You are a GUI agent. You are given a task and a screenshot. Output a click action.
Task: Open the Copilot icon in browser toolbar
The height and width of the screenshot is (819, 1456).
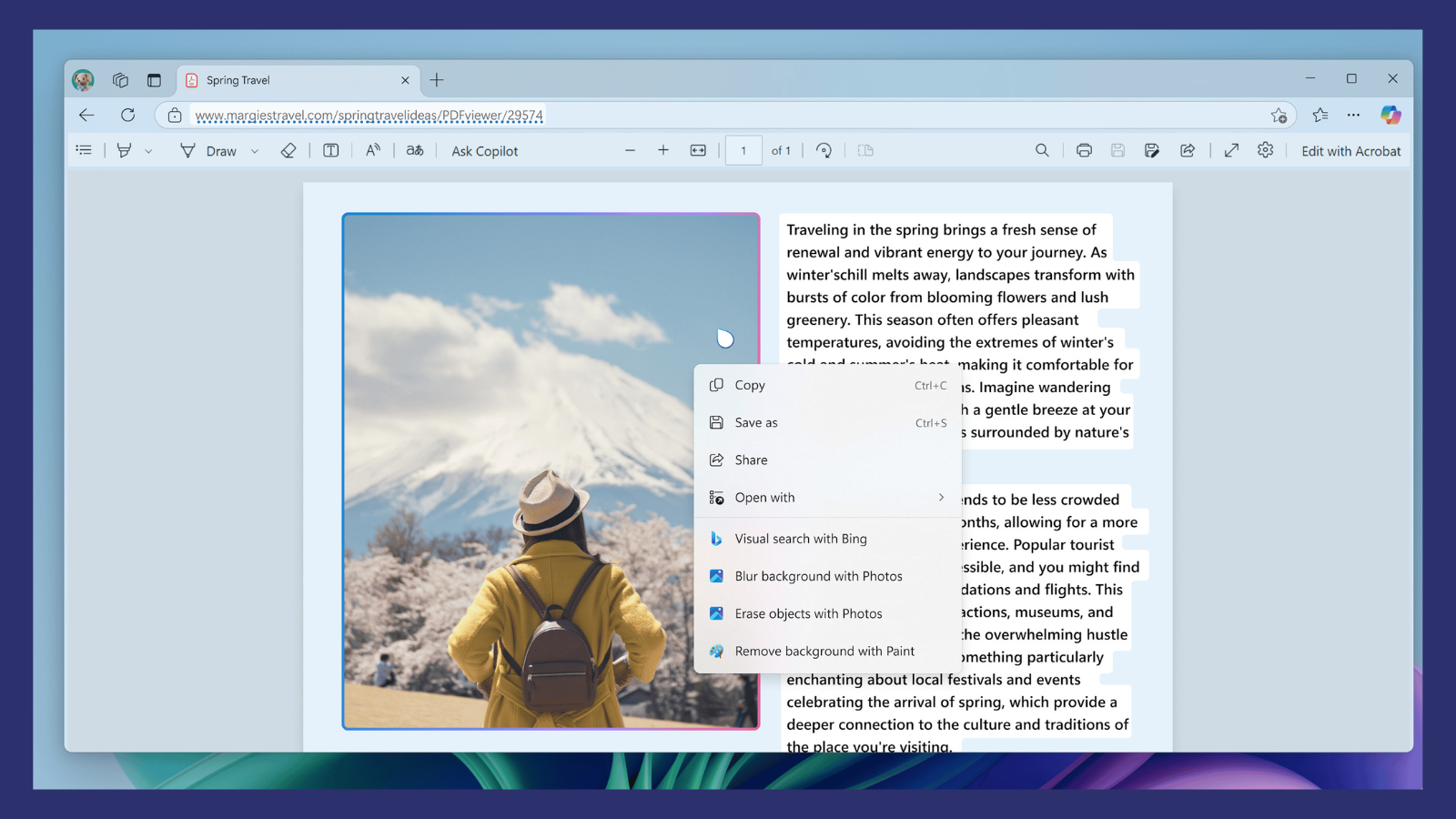click(1390, 116)
